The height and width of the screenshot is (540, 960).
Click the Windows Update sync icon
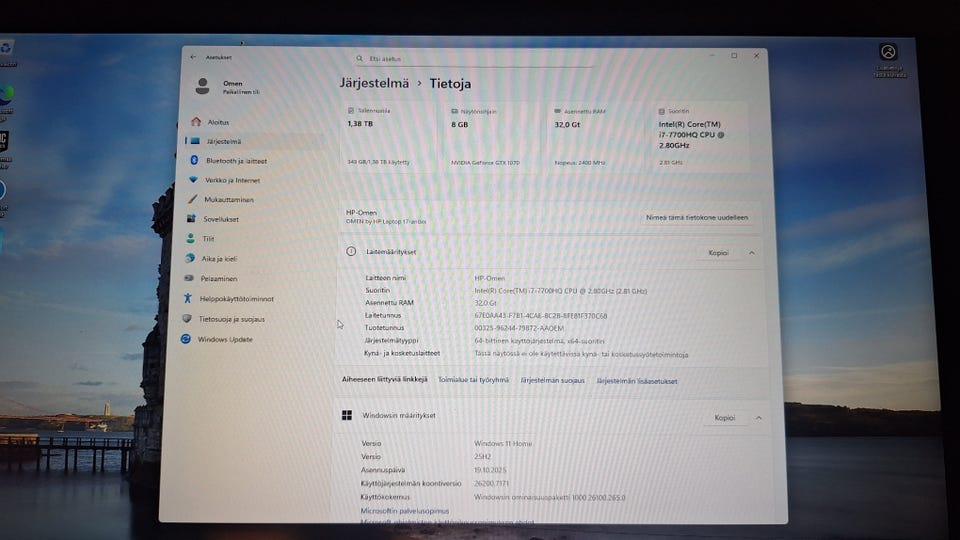pos(186,339)
